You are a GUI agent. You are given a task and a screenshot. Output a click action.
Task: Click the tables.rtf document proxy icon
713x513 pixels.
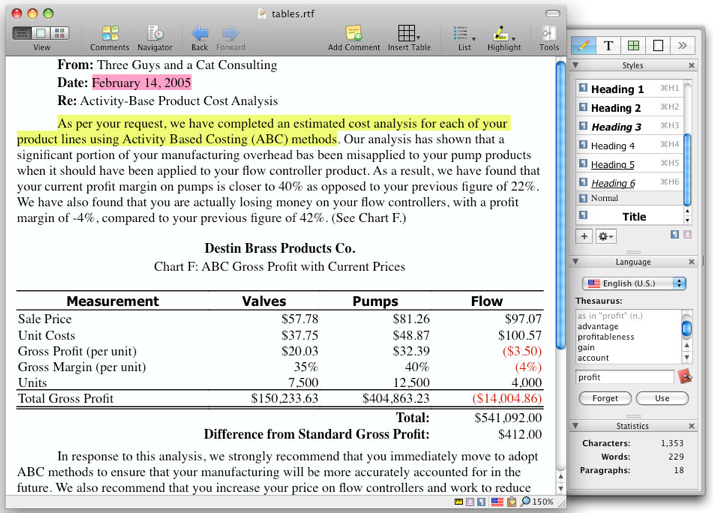pos(262,13)
